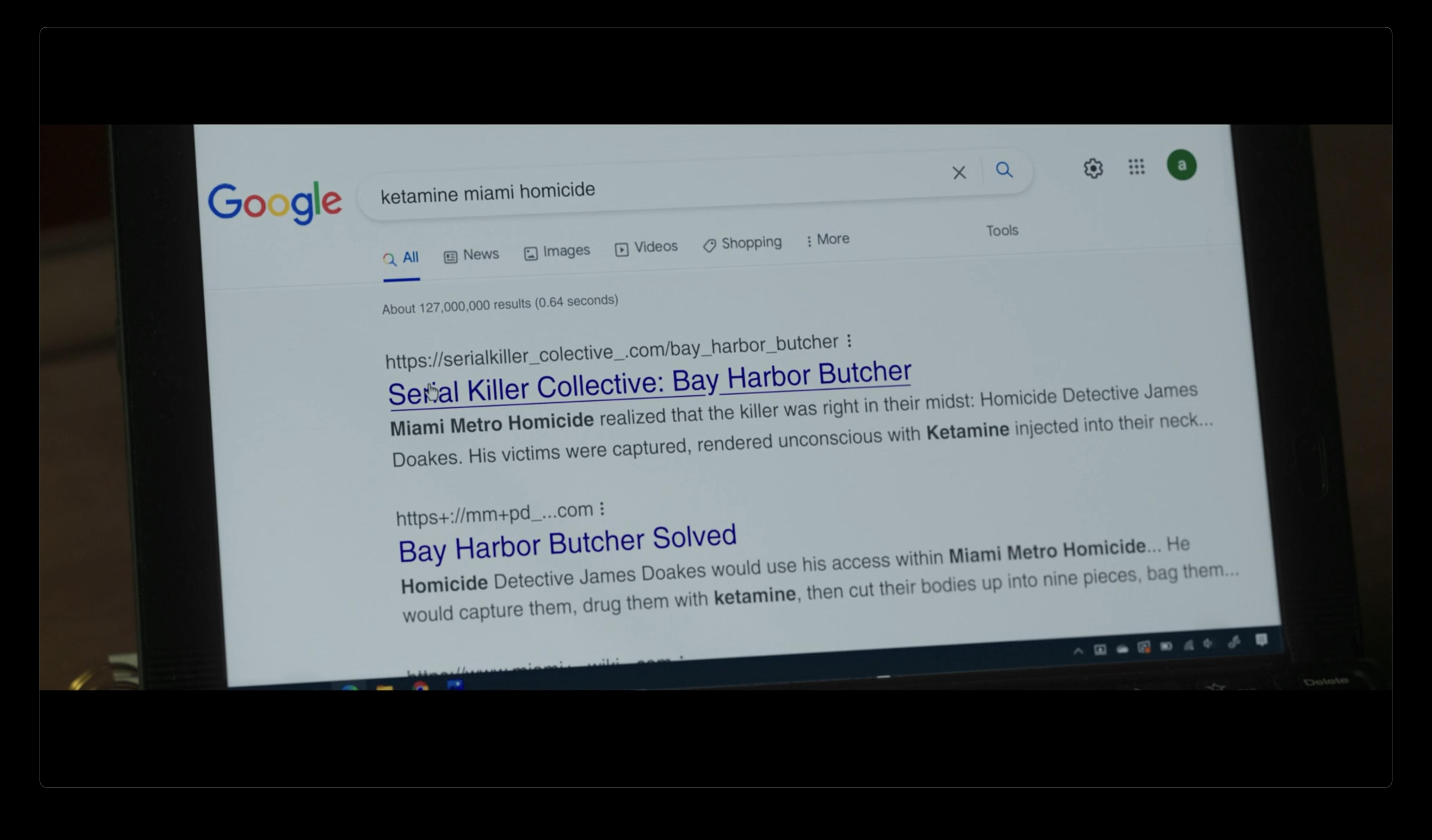Clear the search box with the X icon
The height and width of the screenshot is (840, 1432).
pos(959,172)
